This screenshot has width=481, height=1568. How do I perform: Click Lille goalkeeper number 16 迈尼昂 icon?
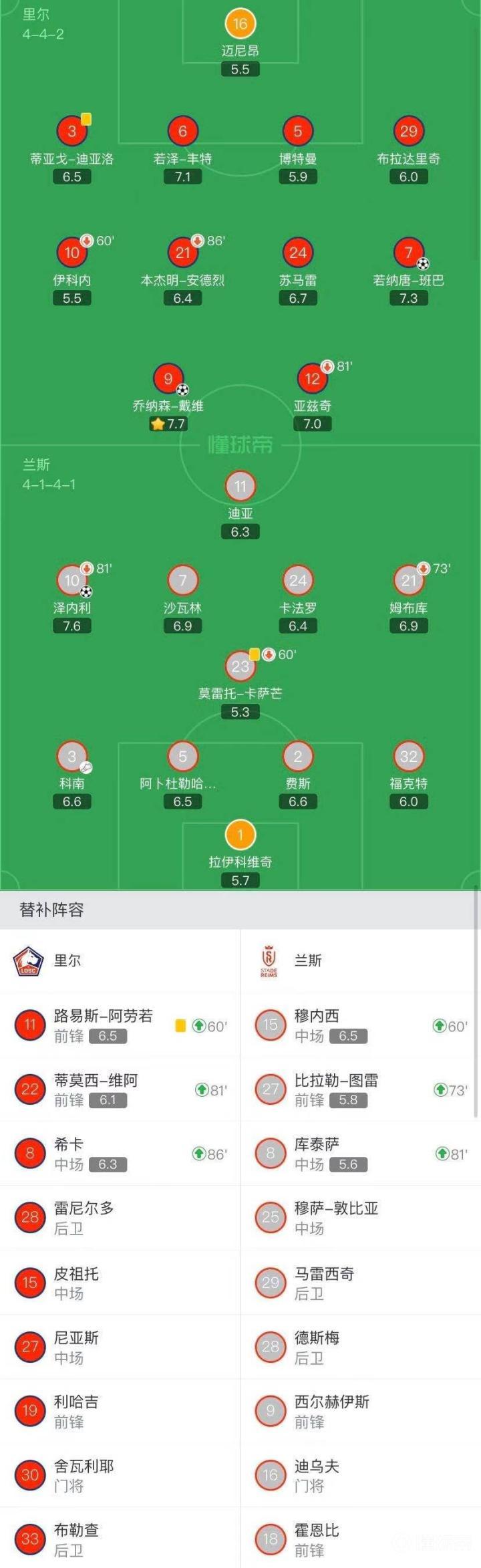240,24
